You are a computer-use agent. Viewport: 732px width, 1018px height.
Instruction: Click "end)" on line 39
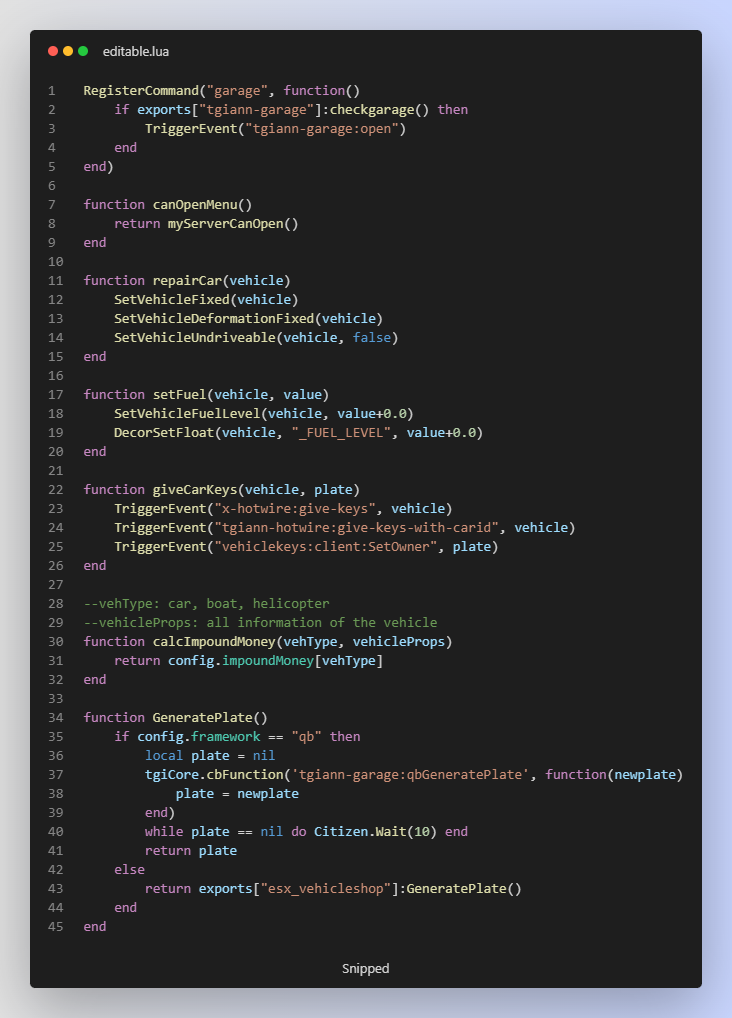(160, 813)
